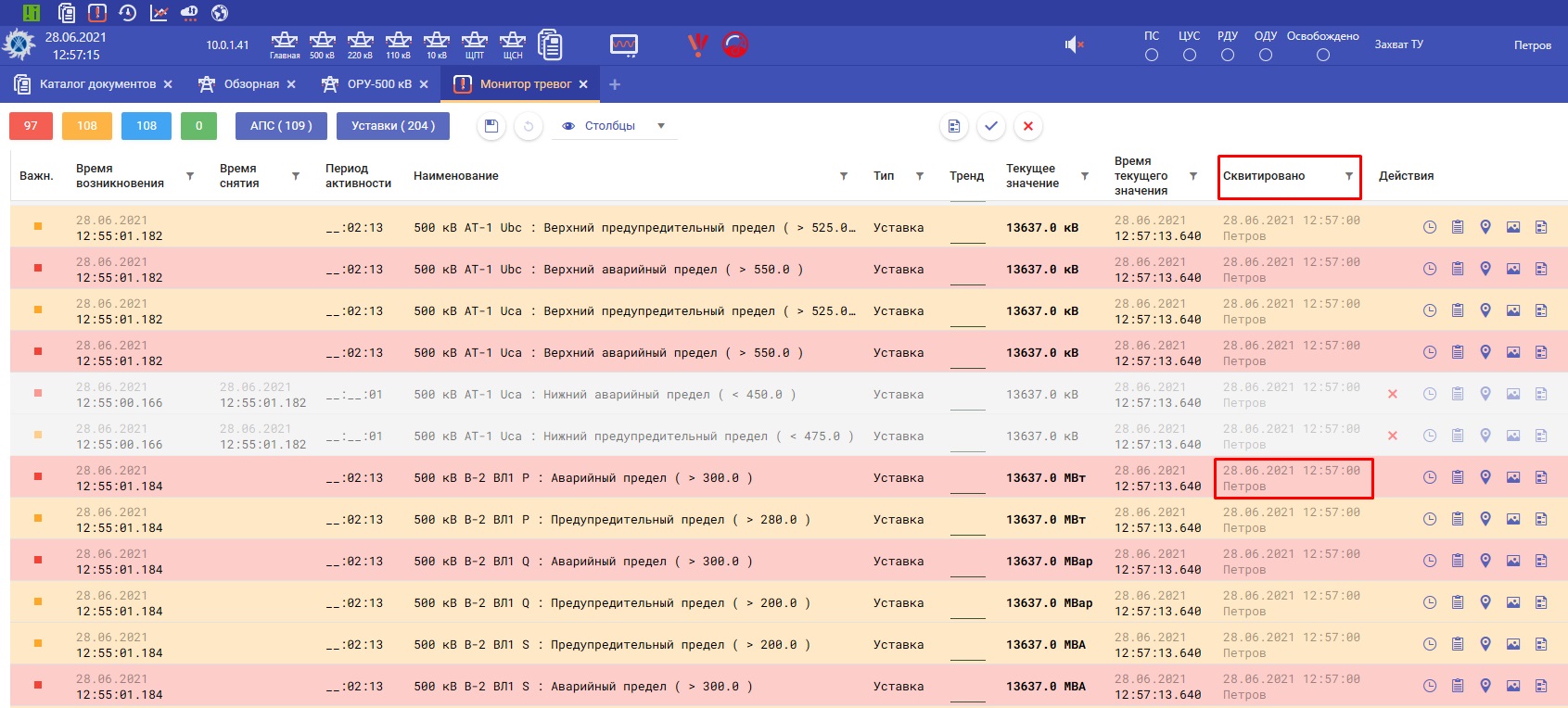
Task: Switch to the Каталог документов tab
Action: (97, 84)
